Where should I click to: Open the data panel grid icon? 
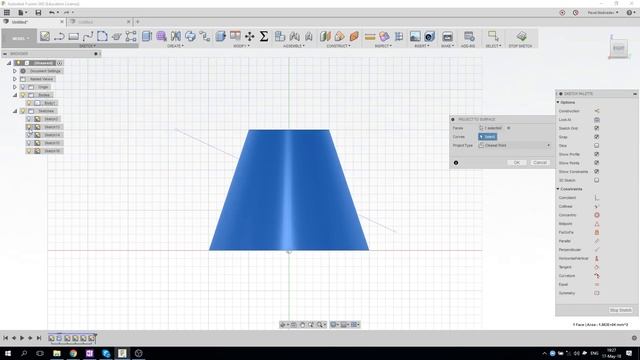point(7,13)
